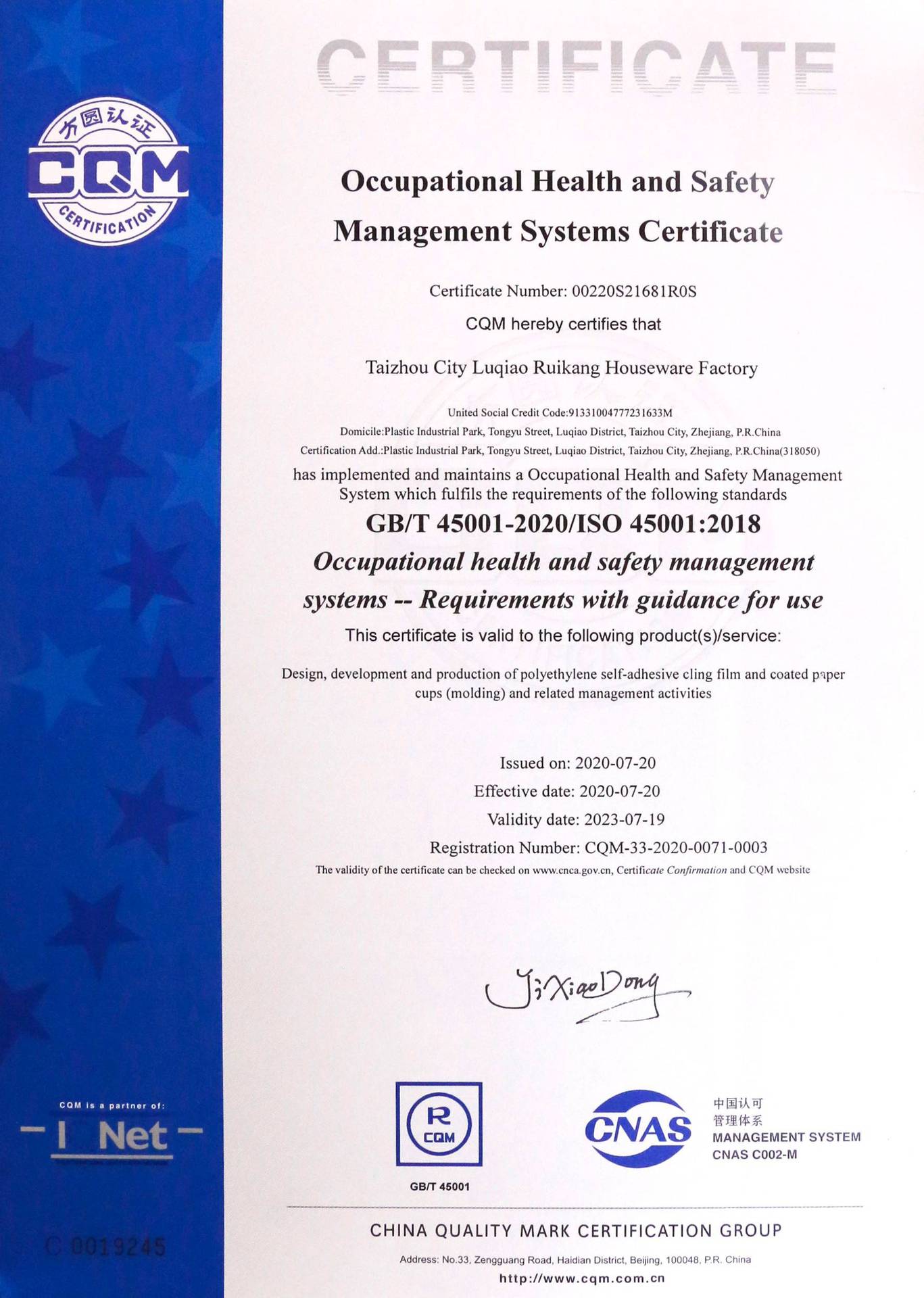The width and height of the screenshot is (924, 1298).
Task: Click the JiXiaoDong signature
Action: coord(587,996)
